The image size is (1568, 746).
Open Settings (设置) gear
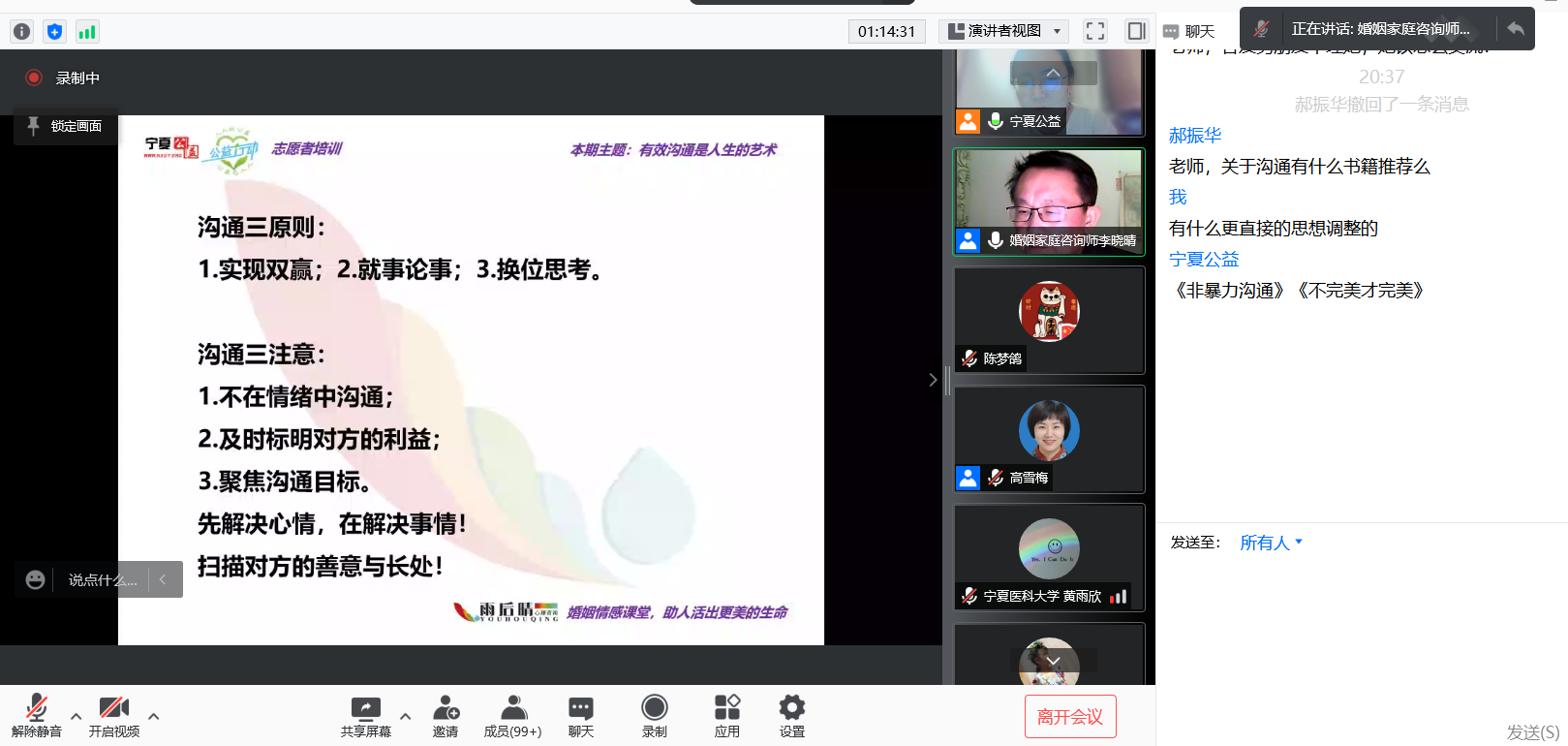[791, 716]
